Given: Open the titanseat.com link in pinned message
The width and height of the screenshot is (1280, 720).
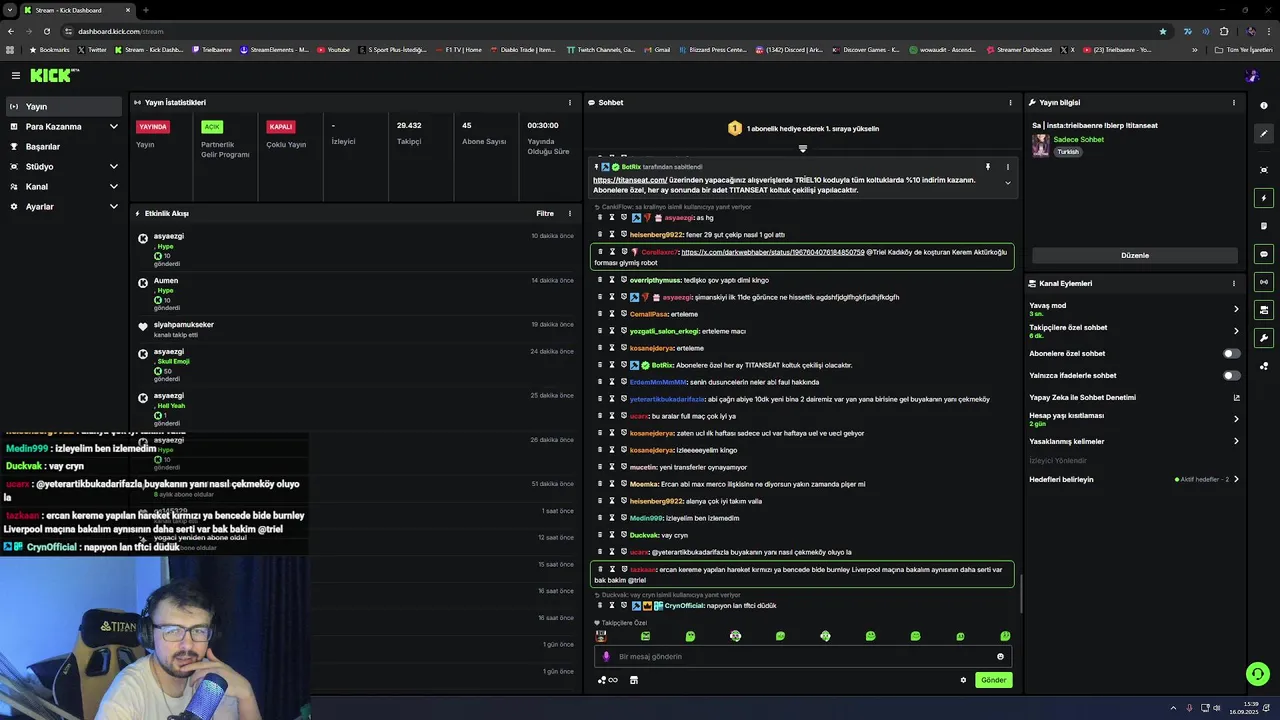Looking at the screenshot, I should [630, 180].
